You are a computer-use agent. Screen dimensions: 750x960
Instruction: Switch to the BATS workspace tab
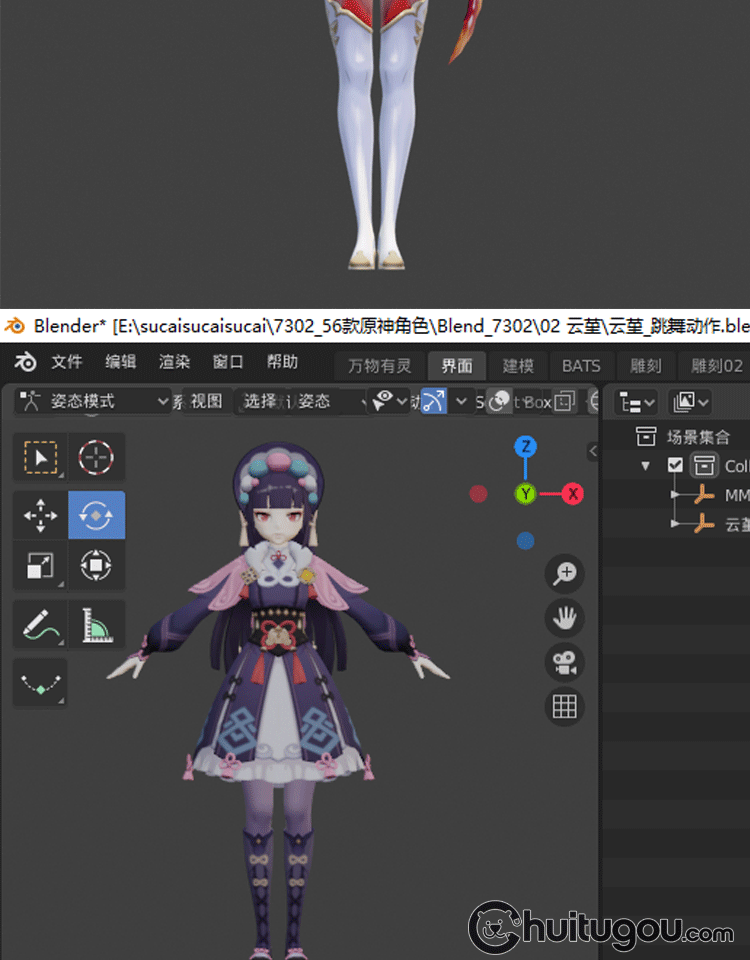coord(581,366)
